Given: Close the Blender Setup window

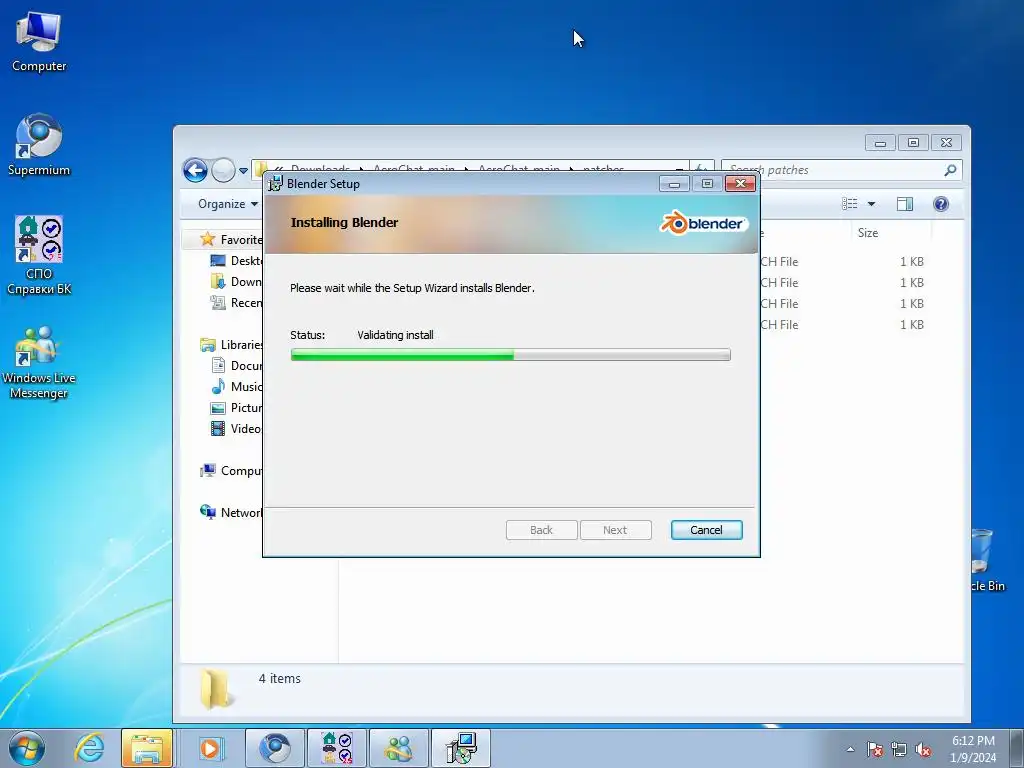Looking at the screenshot, I should 741,184.
